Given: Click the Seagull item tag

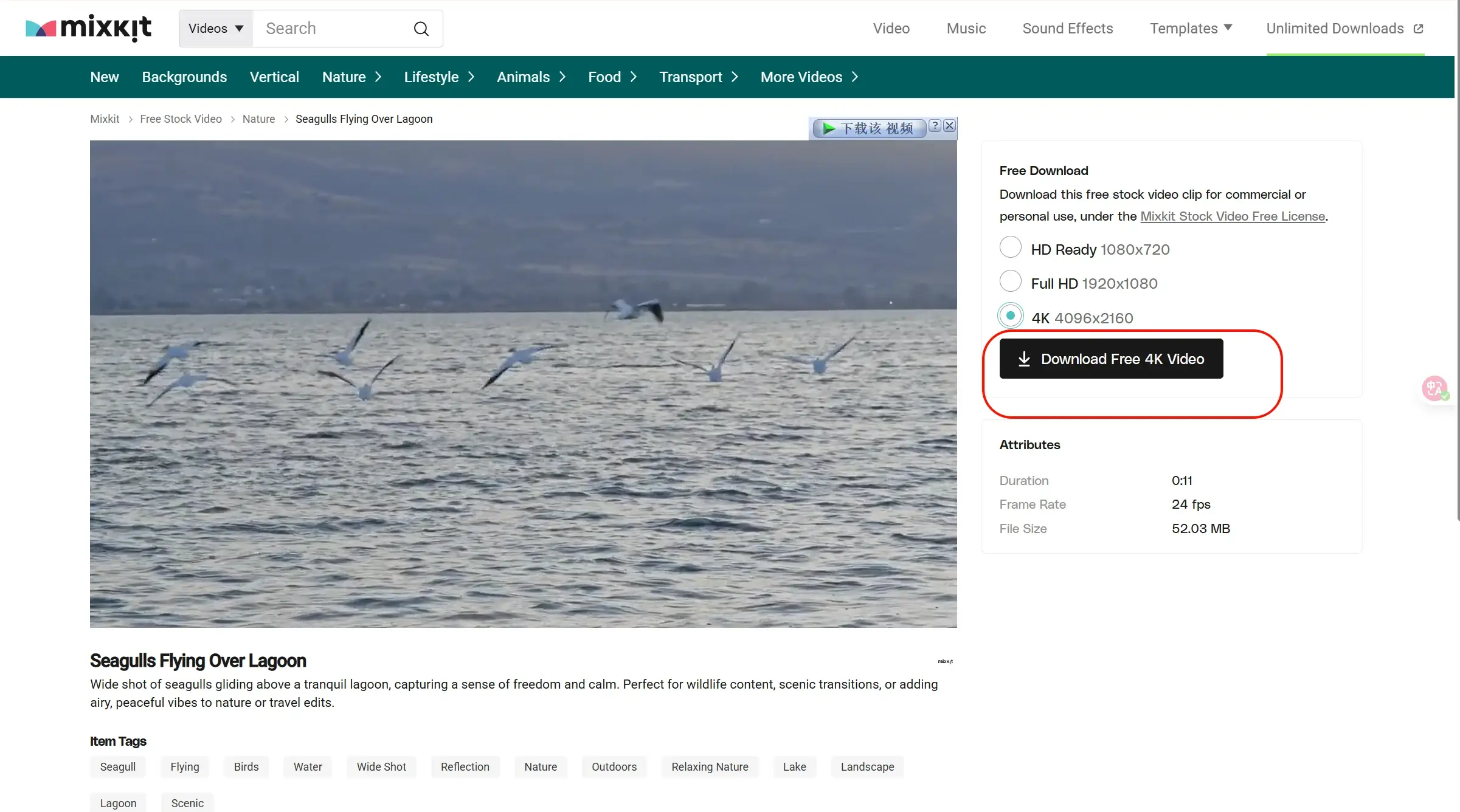Looking at the screenshot, I should pos(118,767).
